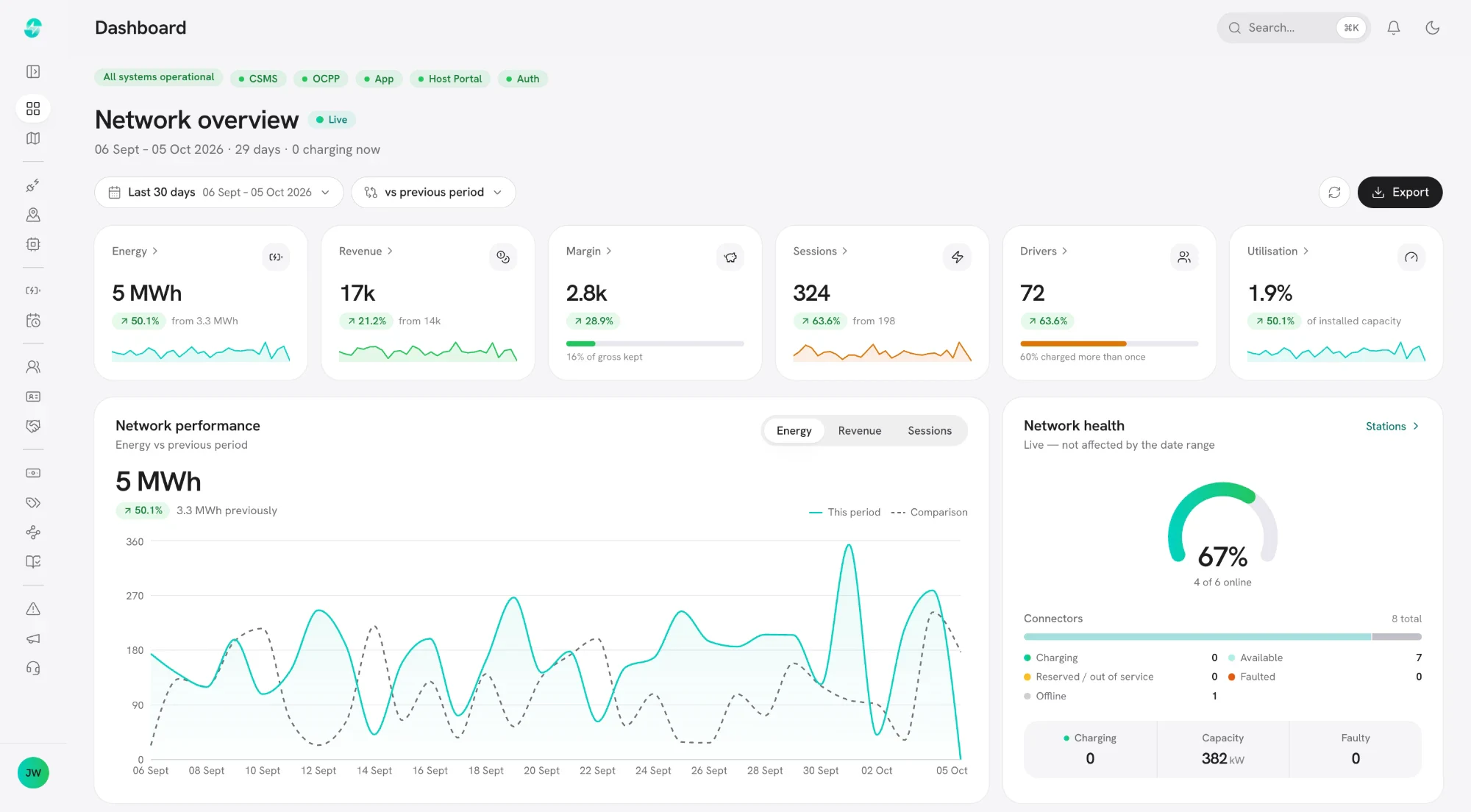The width and height of the screenshot is (1471, 812).
Task: Click the refresh data icon button
Action: [1334, 192]
